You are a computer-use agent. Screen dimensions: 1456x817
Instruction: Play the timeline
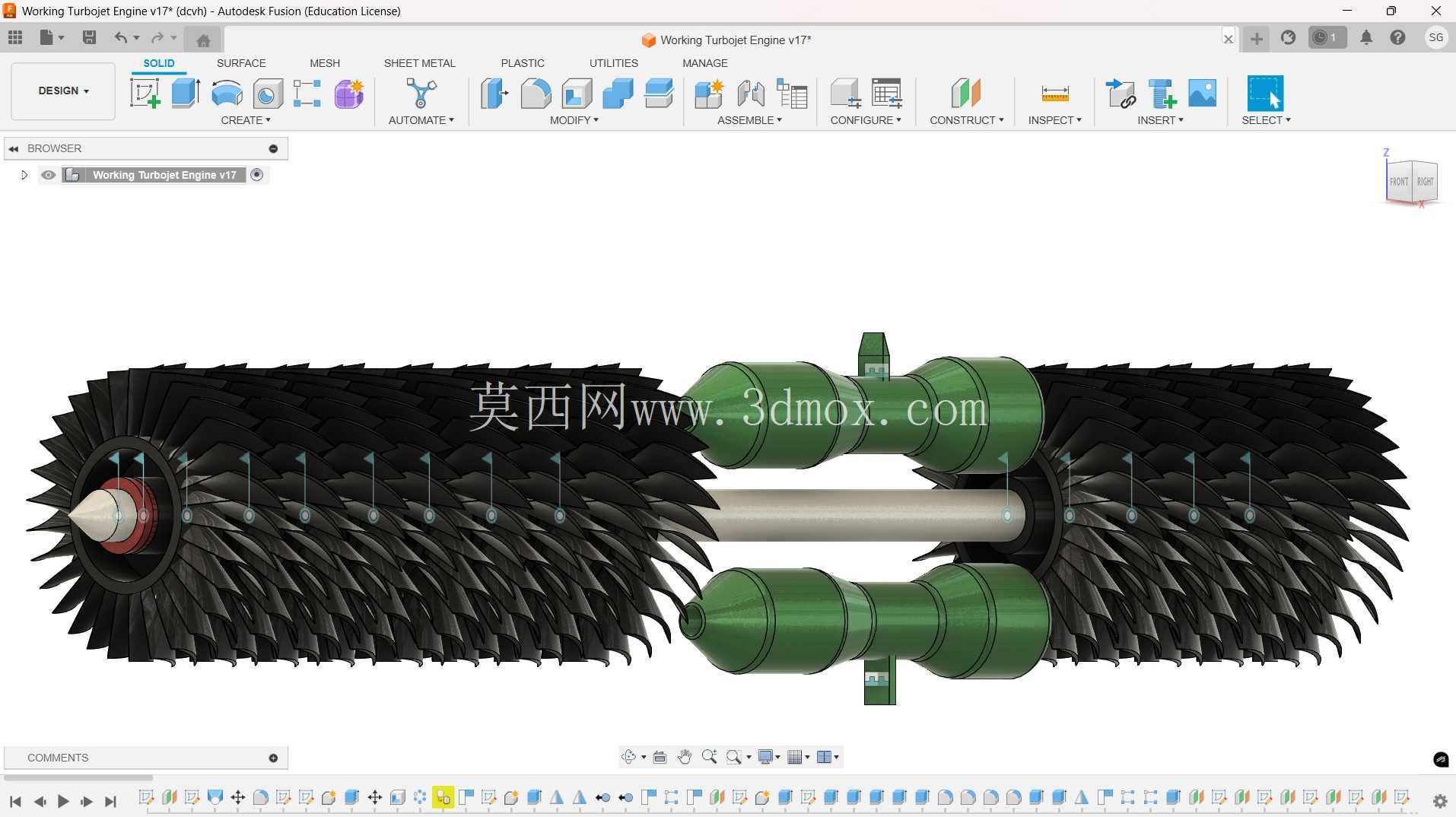64,801
